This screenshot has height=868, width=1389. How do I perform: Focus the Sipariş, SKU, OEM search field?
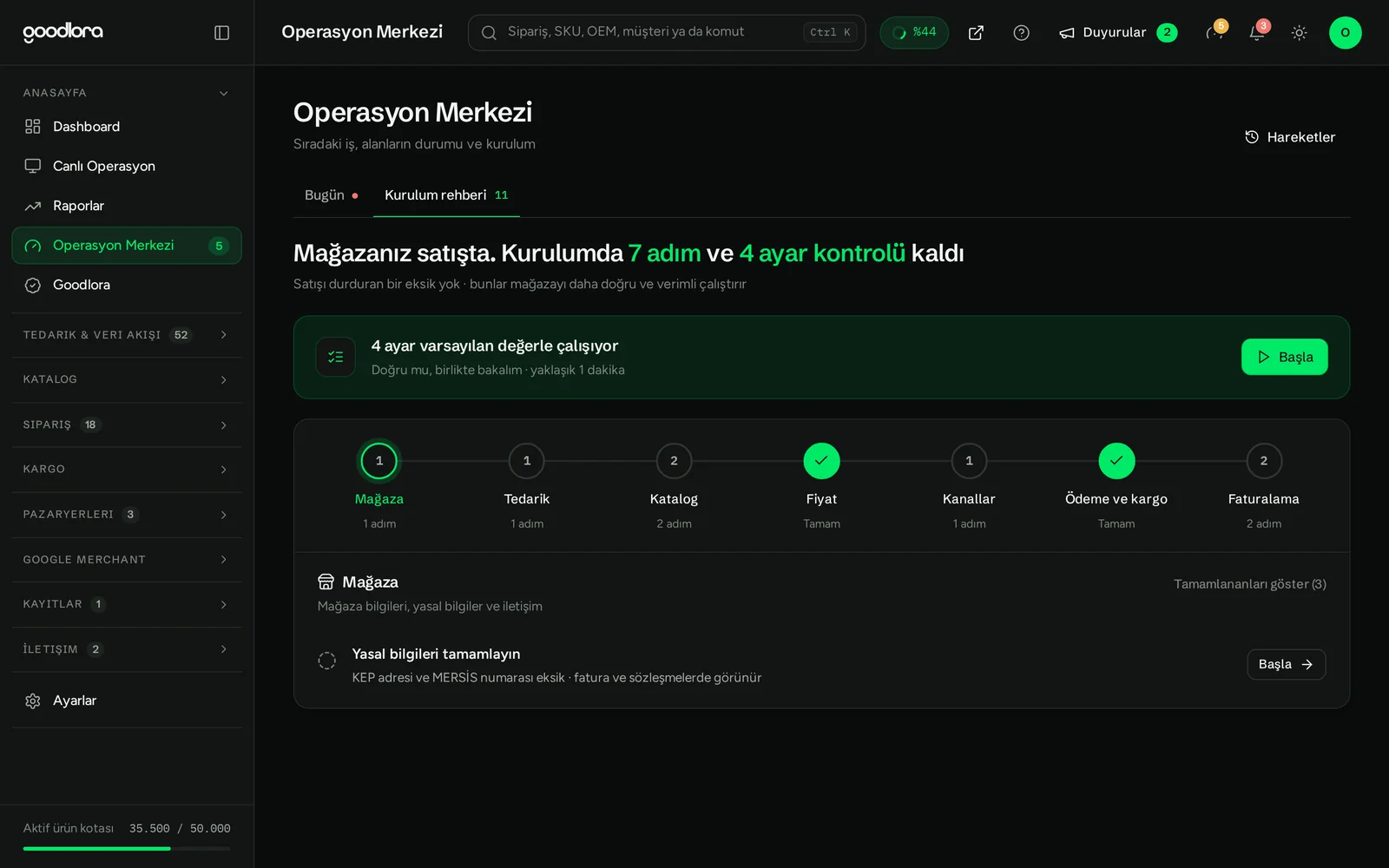pos(667,32)
